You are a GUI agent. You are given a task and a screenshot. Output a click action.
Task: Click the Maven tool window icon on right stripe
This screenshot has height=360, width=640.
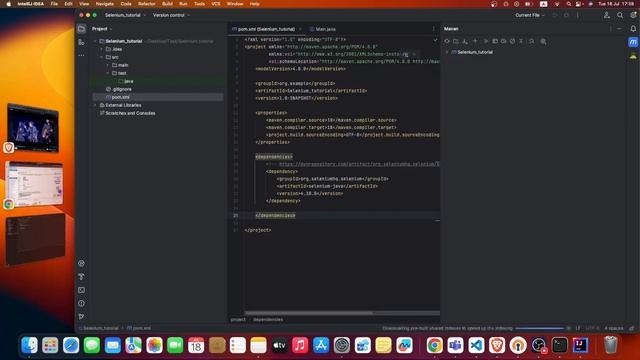click(x=633, y=42)
